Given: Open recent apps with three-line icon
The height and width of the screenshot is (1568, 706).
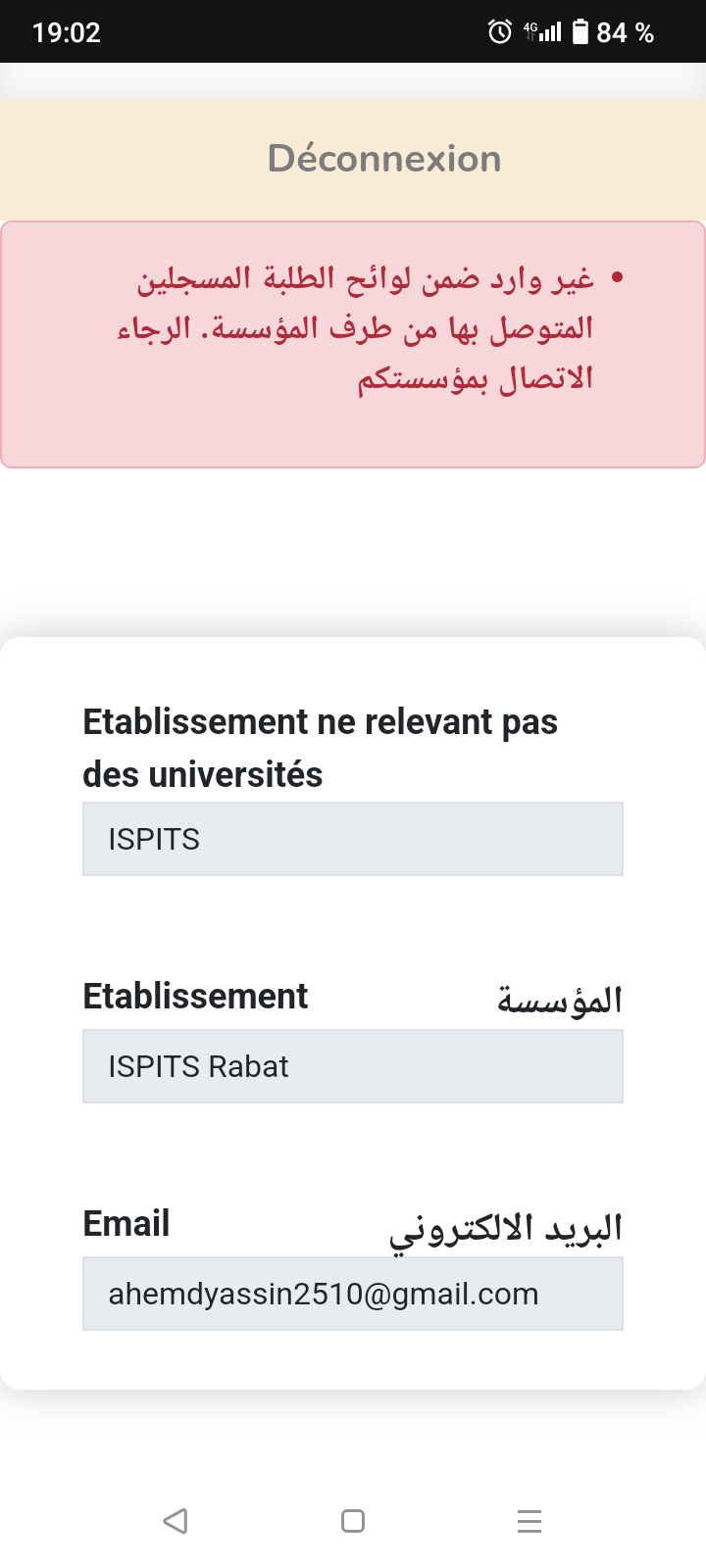Looking at the screenshot, I should click(529, 1521).
